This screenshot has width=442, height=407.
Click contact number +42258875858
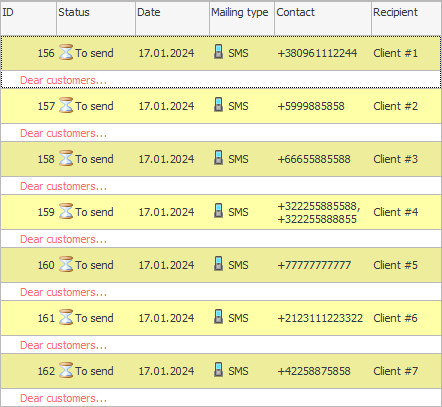coord(314,371)
